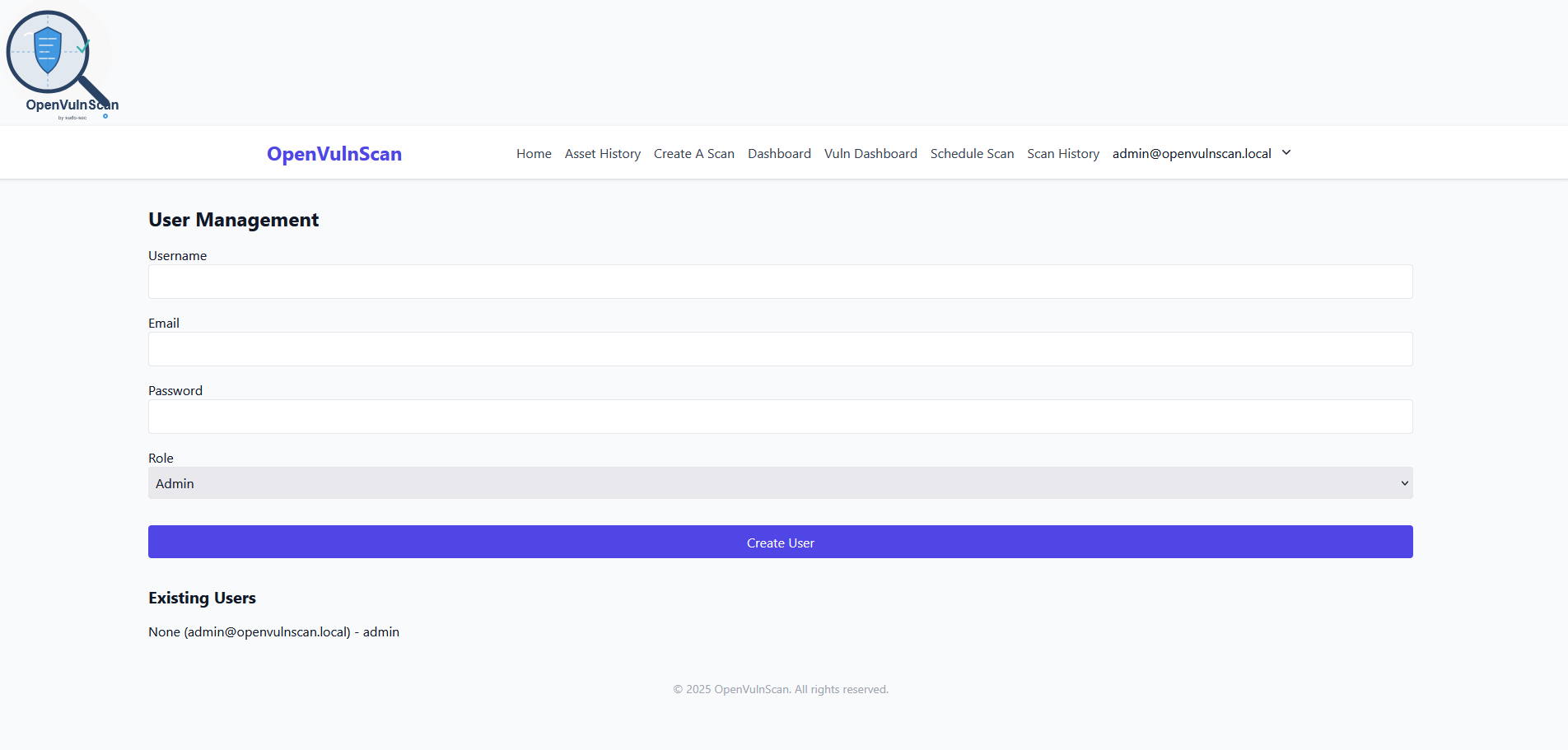Navigate to Create A Scan
The height and width of the screenshot is (750, 1568).
[694, 154]
